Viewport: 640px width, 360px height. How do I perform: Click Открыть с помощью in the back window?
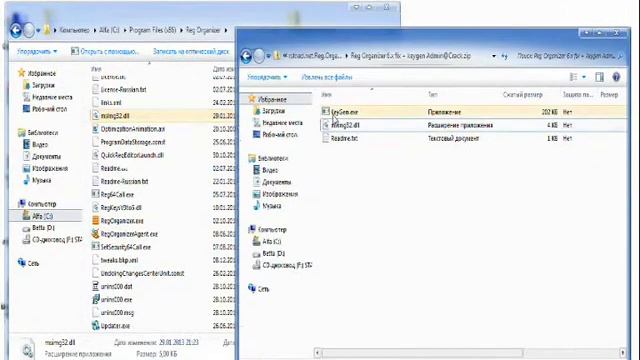[x=105, y=51]
